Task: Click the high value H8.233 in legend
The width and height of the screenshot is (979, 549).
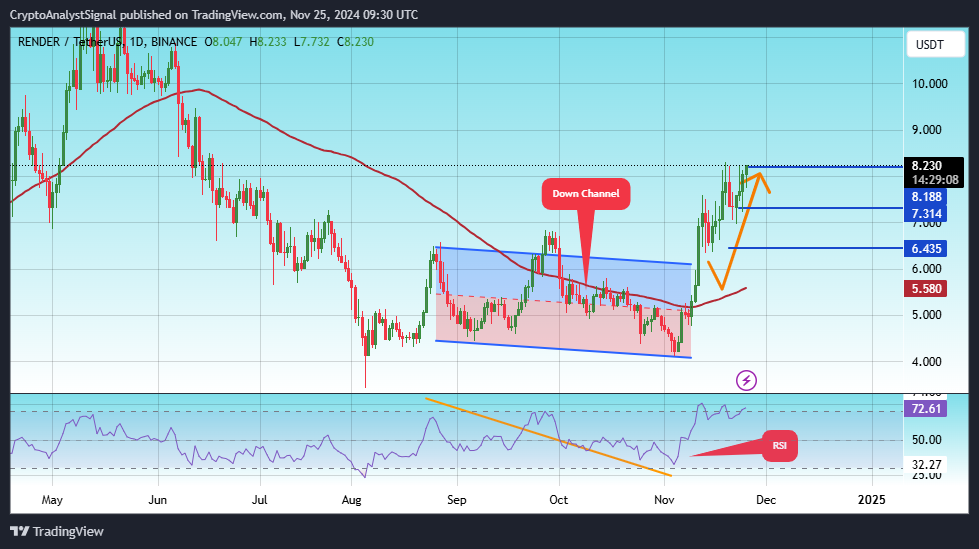Action: pyautogui.click(x=268, y=42)
